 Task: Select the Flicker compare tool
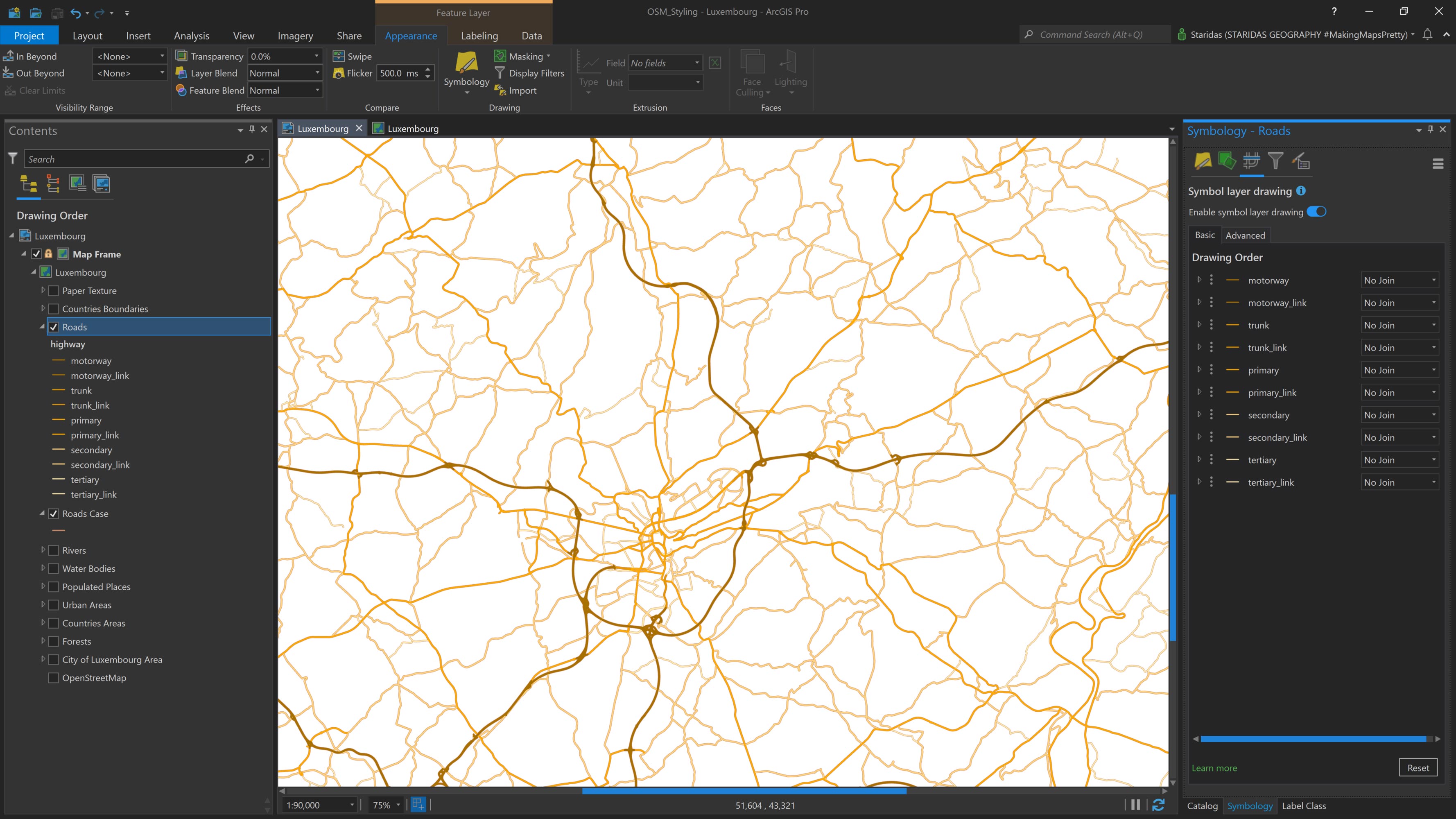point(338,73)
